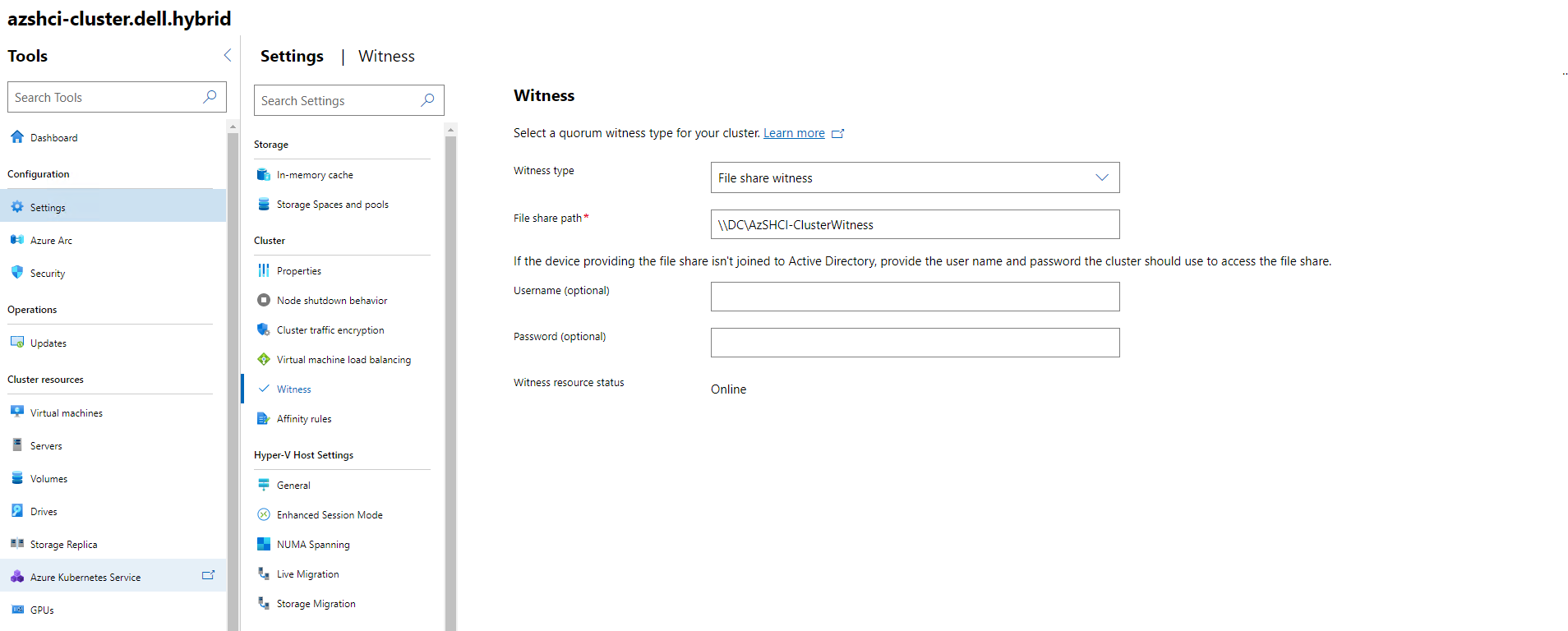This screenshot has width=1568, height=631.
Task: Click the Security shield icon
Action: click(17, 273)
